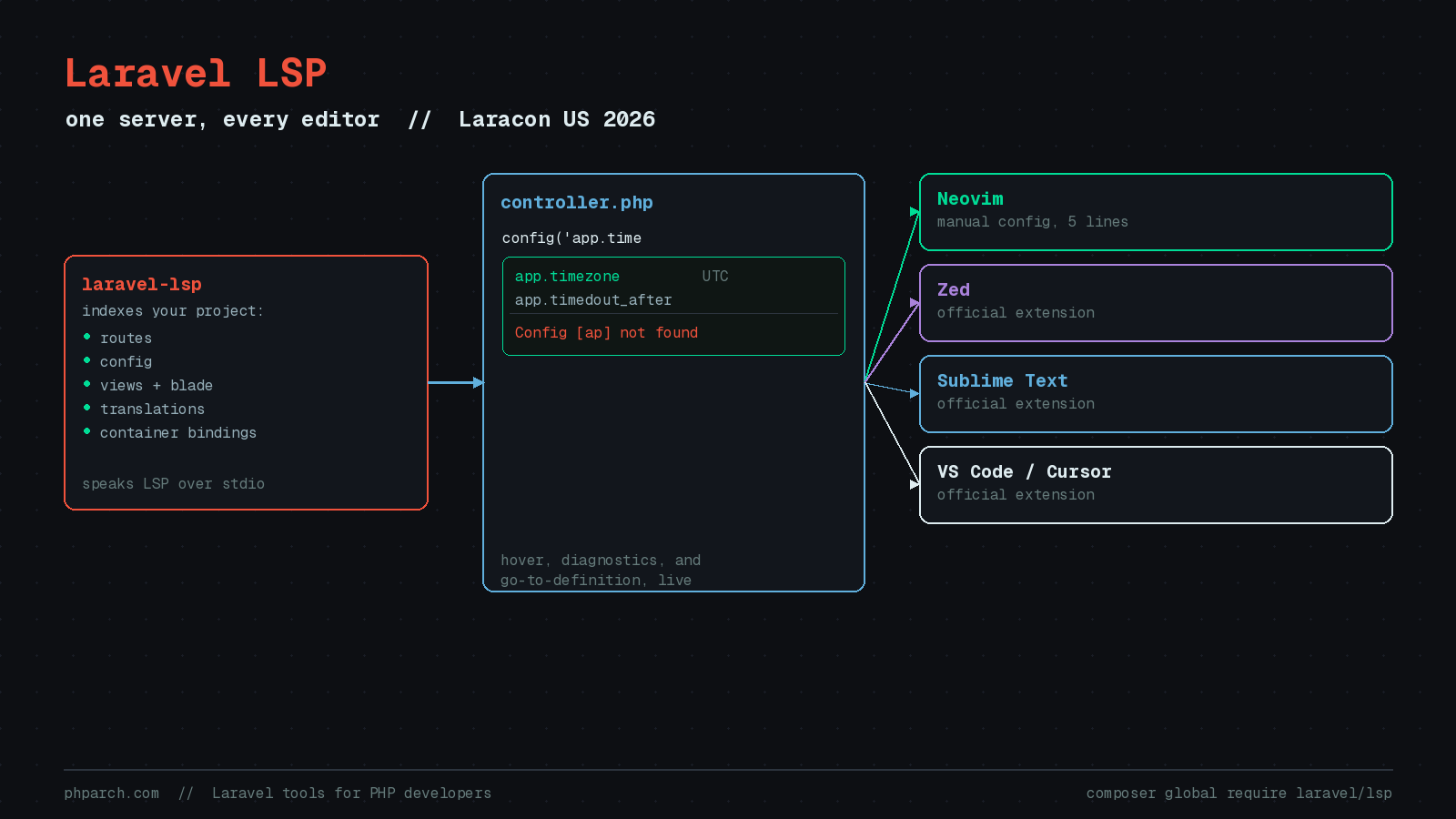Click 'Laravel tools for PHP developers' footer text
The image size is (1456, 819).
coord(351,794)
